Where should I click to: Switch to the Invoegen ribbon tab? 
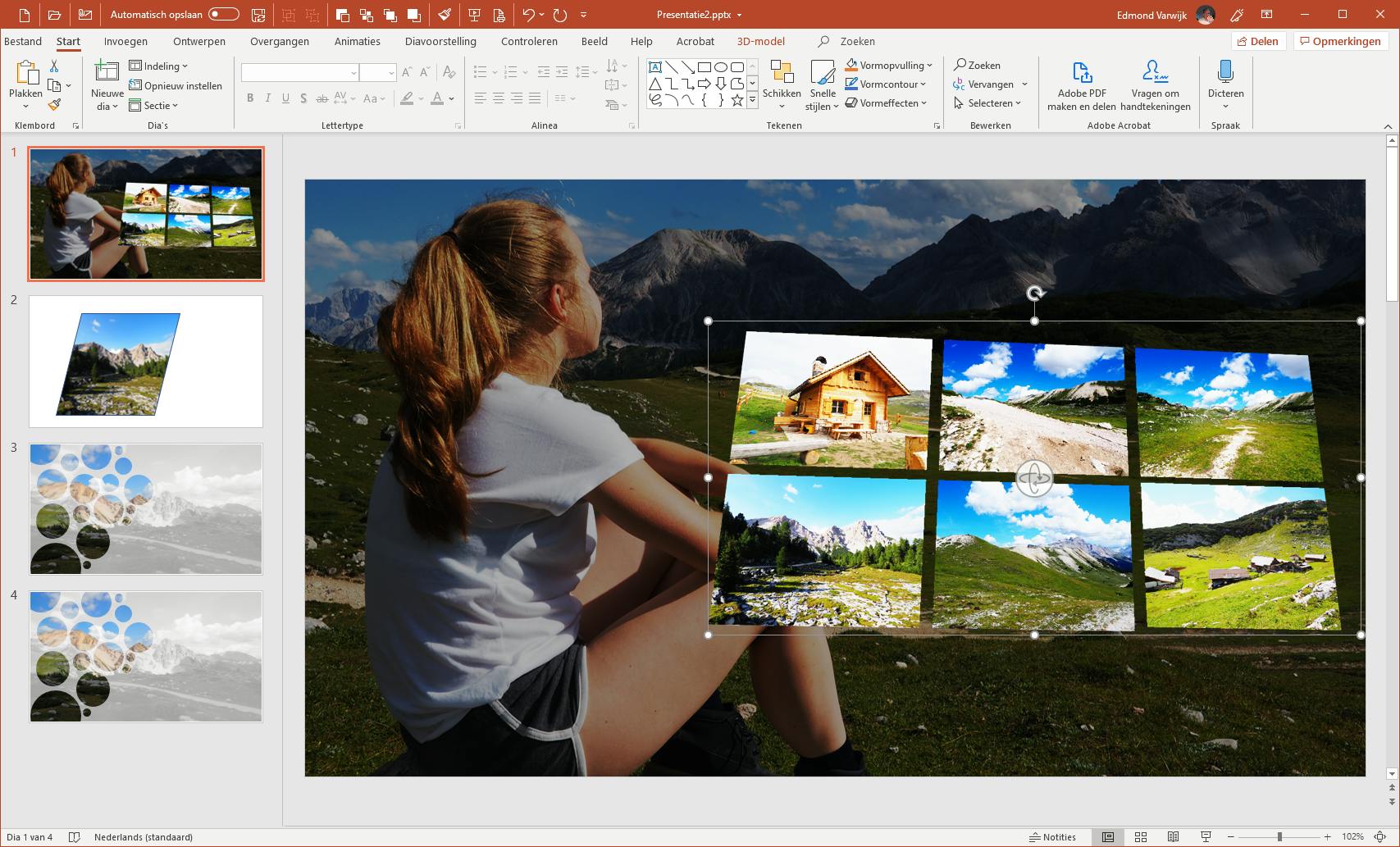(125, 41)
